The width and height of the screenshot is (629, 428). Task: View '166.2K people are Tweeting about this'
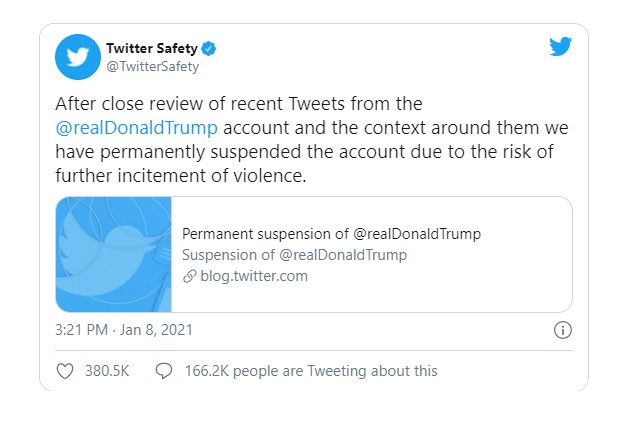click(x=311, y=371)
